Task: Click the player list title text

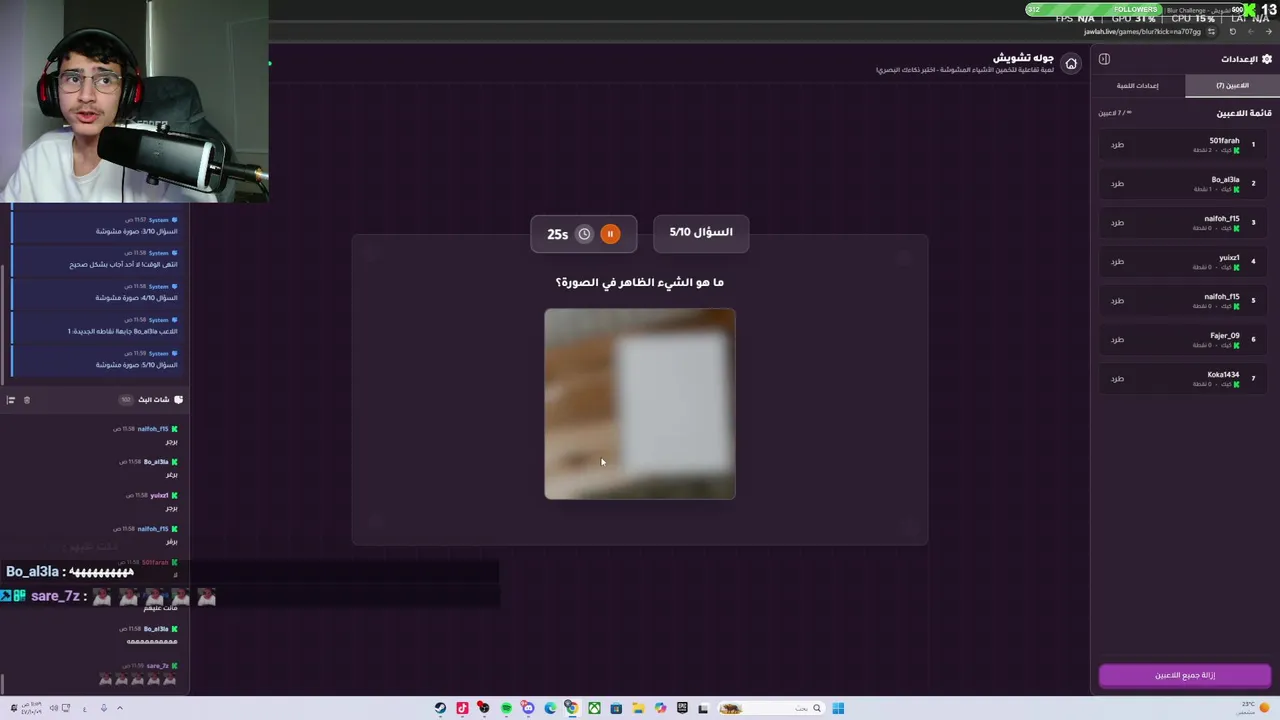Action: click(1243, 113)
